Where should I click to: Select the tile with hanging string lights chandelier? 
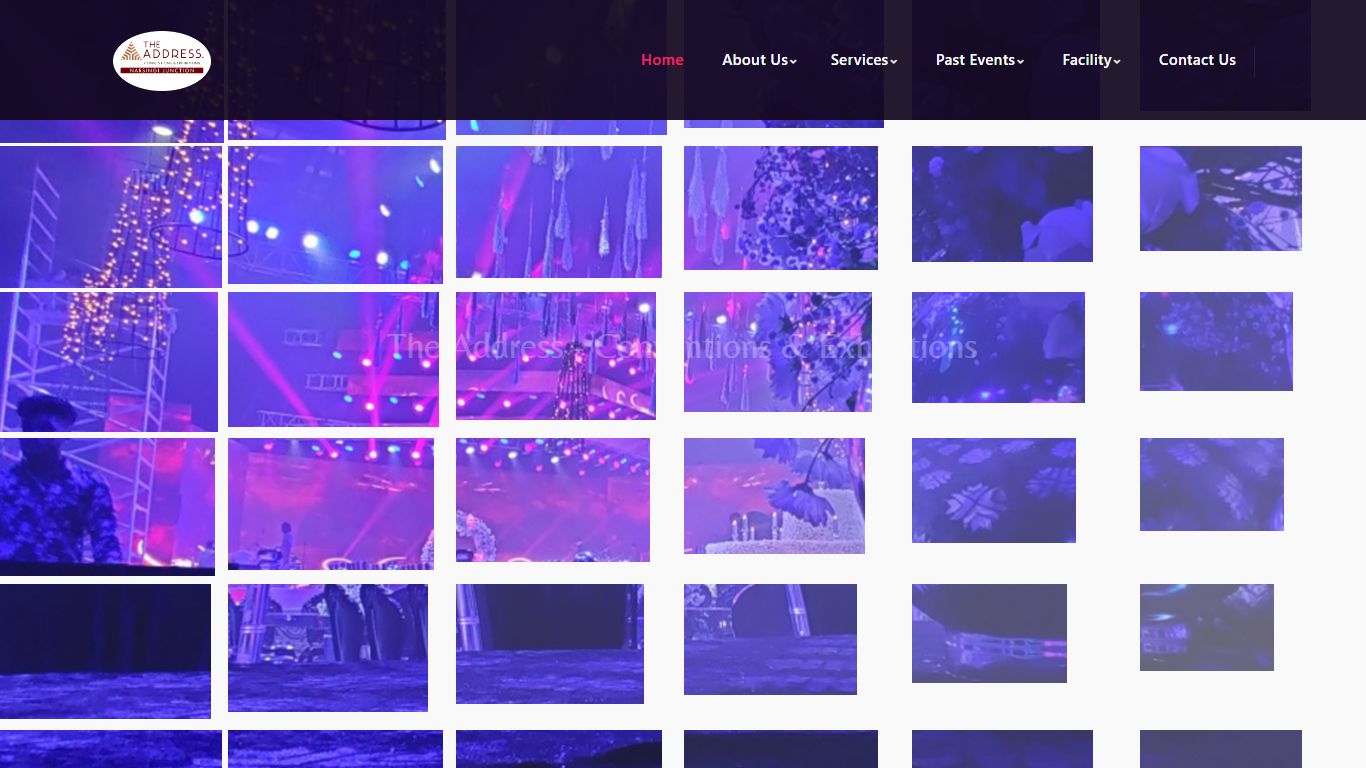111,217
